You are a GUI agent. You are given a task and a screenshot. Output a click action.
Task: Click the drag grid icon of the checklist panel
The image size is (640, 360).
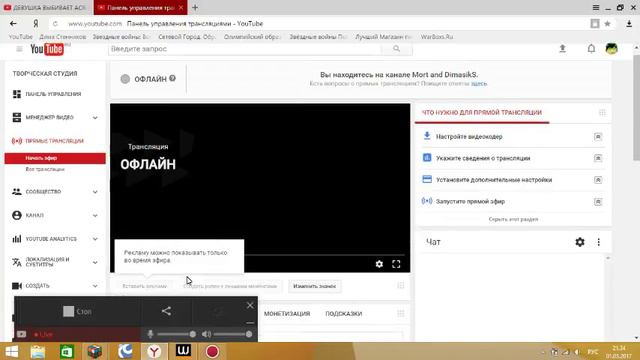point(602,113)
